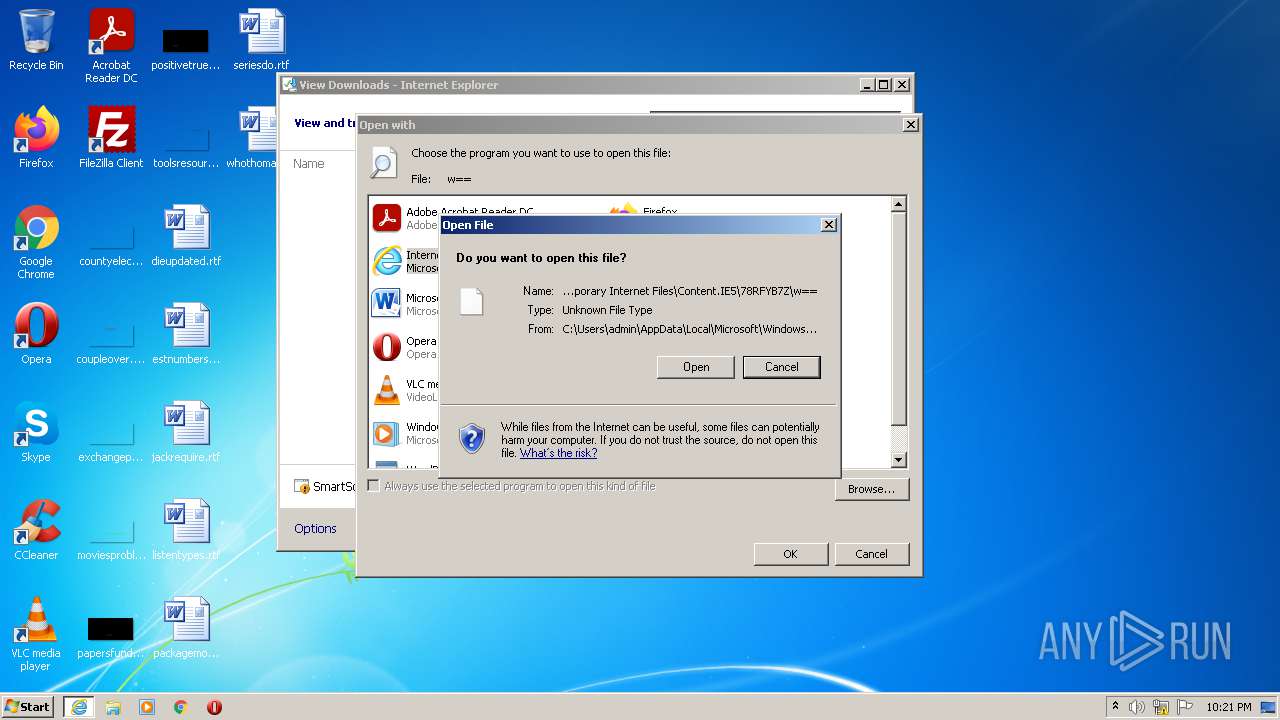Toggle Always use the selected program checkbox
This screenshot has width=1280, height=720.
coord(374,486)
